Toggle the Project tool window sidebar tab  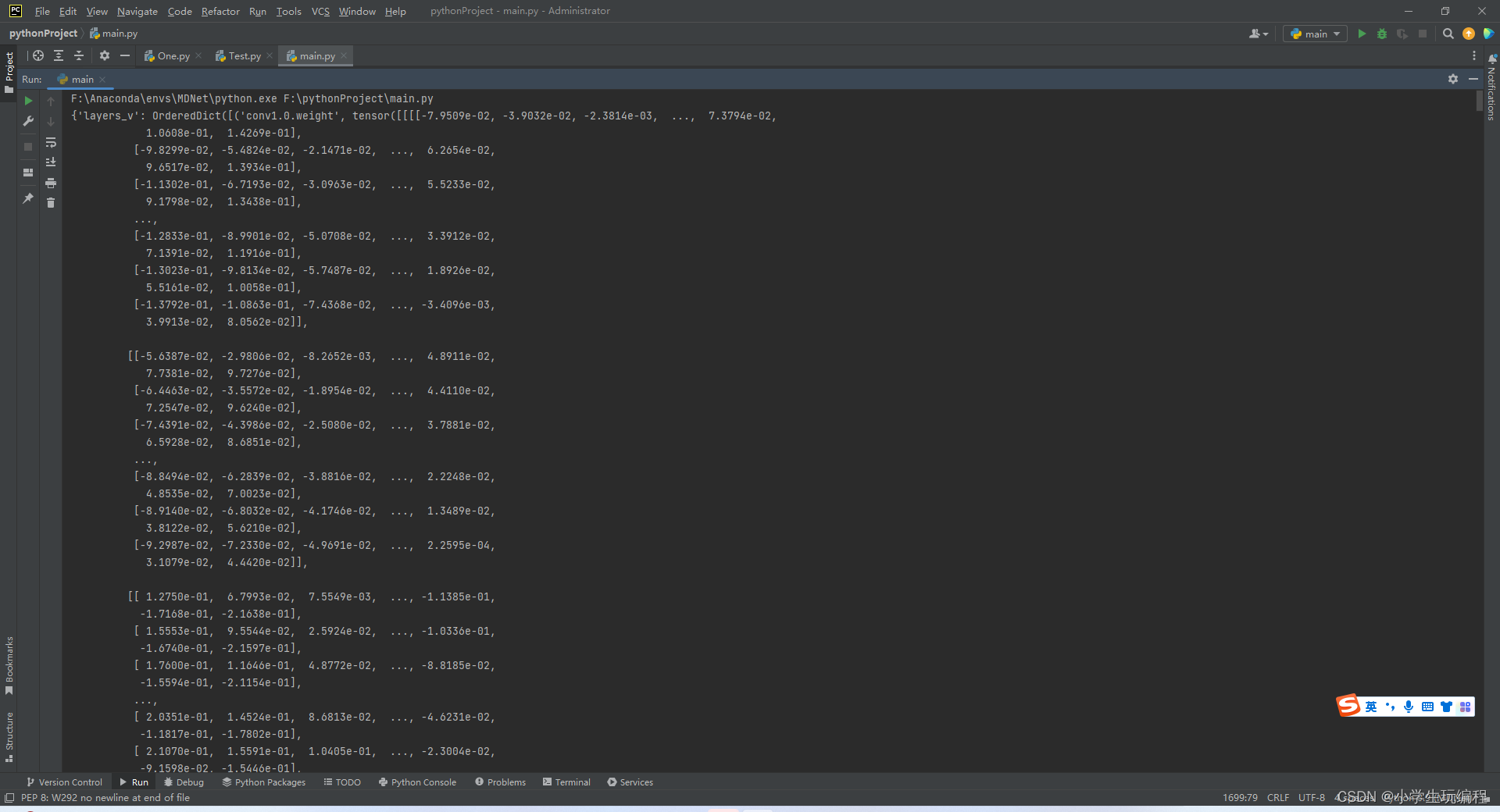(9, 72)
